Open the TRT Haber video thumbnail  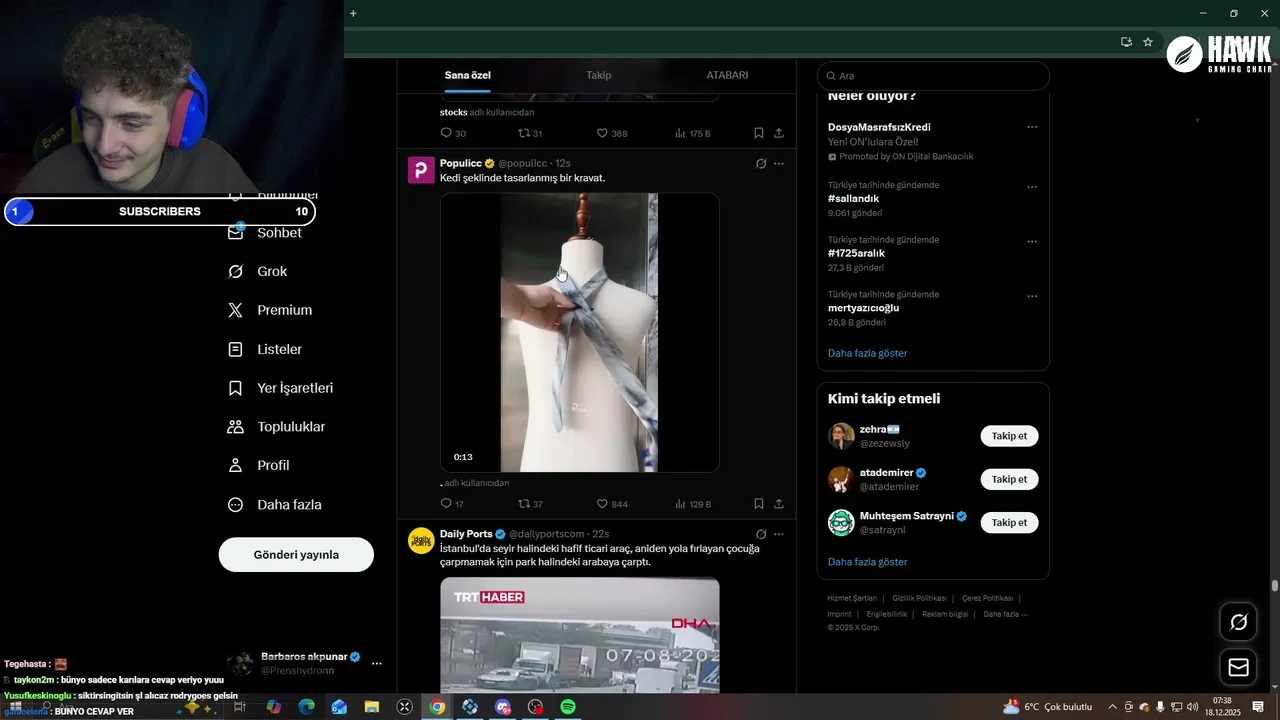point(580,636)
